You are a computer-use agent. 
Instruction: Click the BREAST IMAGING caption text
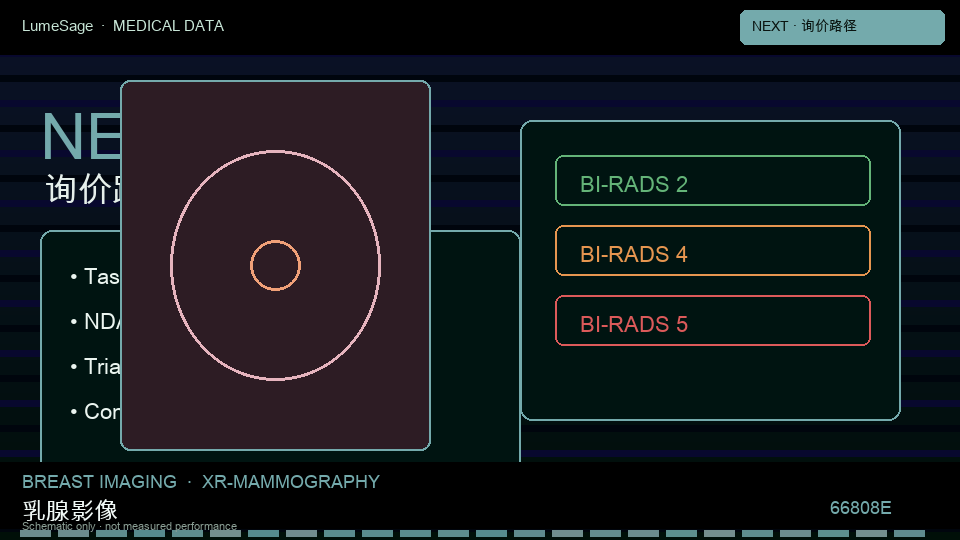tap(99, 482)
